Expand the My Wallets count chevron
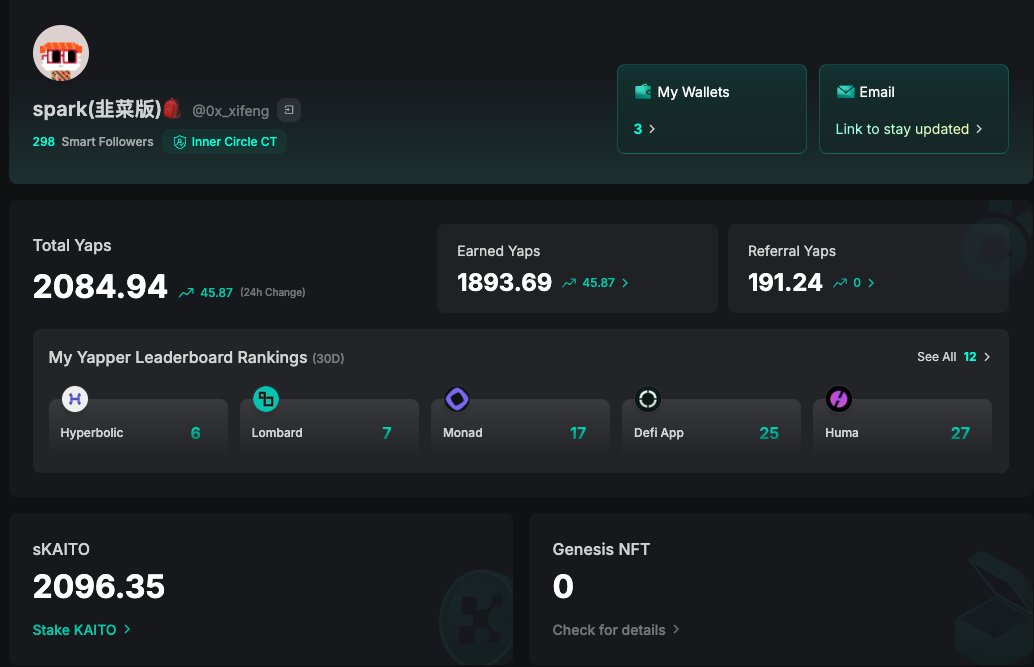This screenshot has width=1034, height=667. tap(652, 129)
